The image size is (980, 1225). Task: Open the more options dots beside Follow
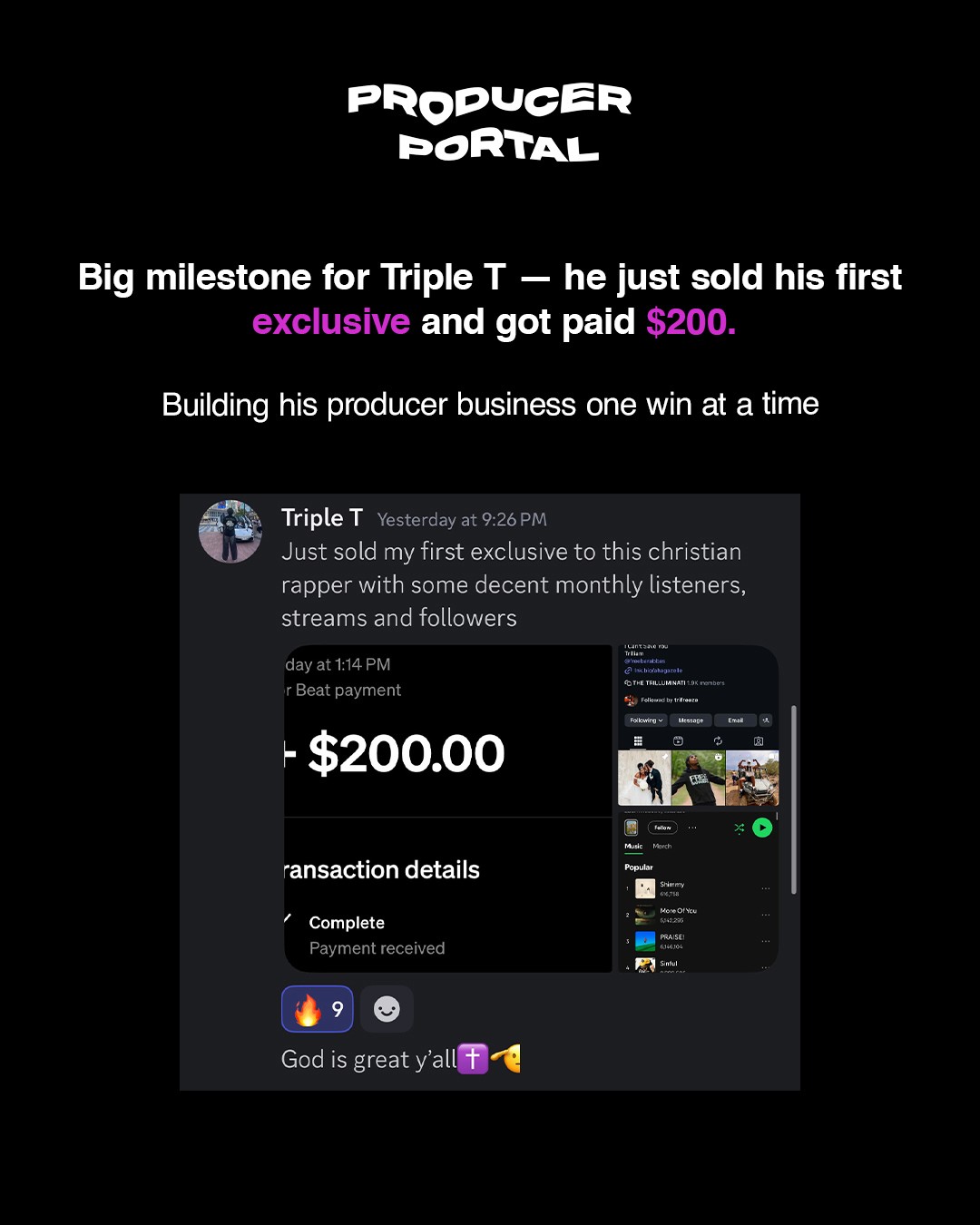692,828
